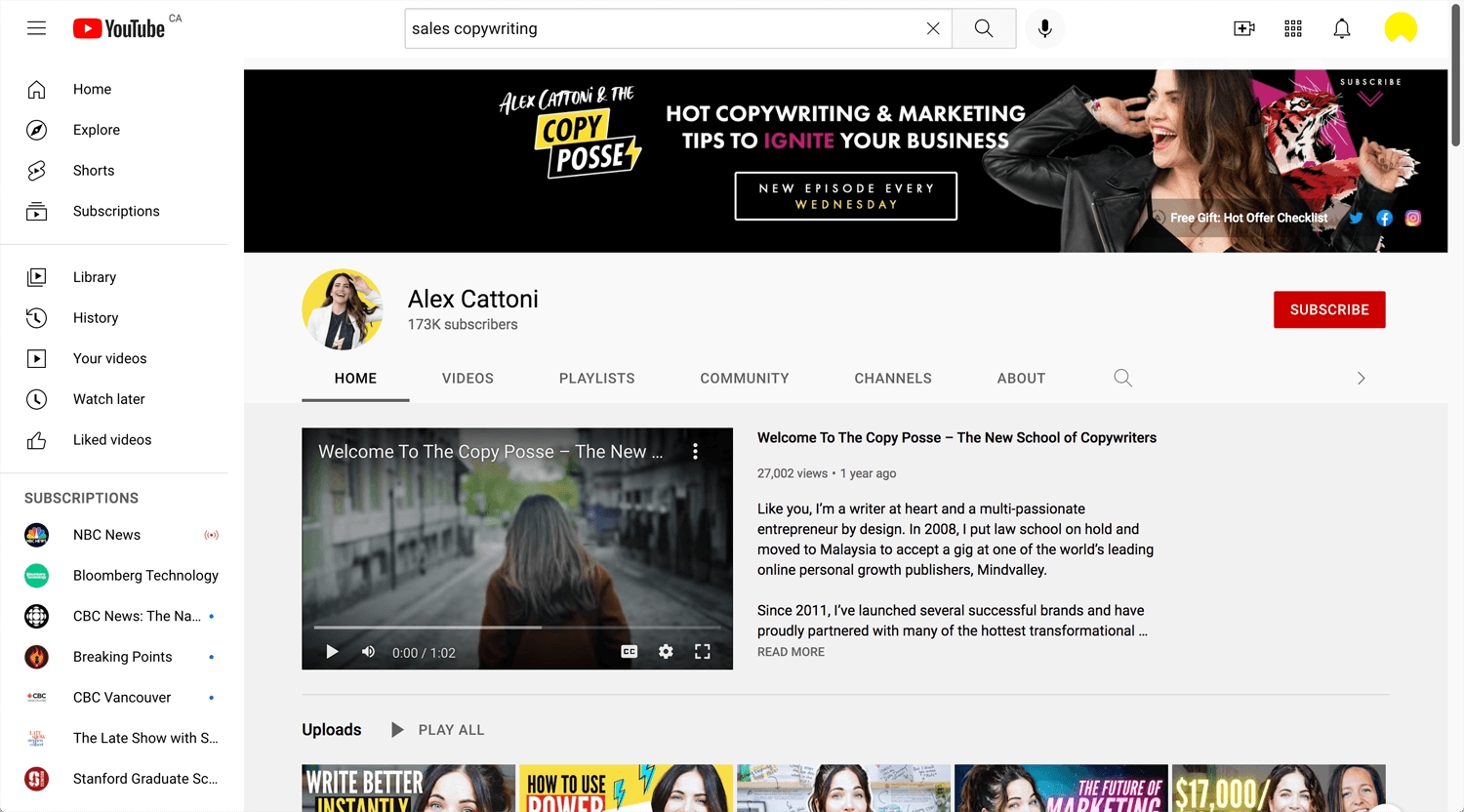The height and width of the screenshot is (812, 1464).
Task: Expand the description with READ MORE
Action: click(x=791, y=652)
